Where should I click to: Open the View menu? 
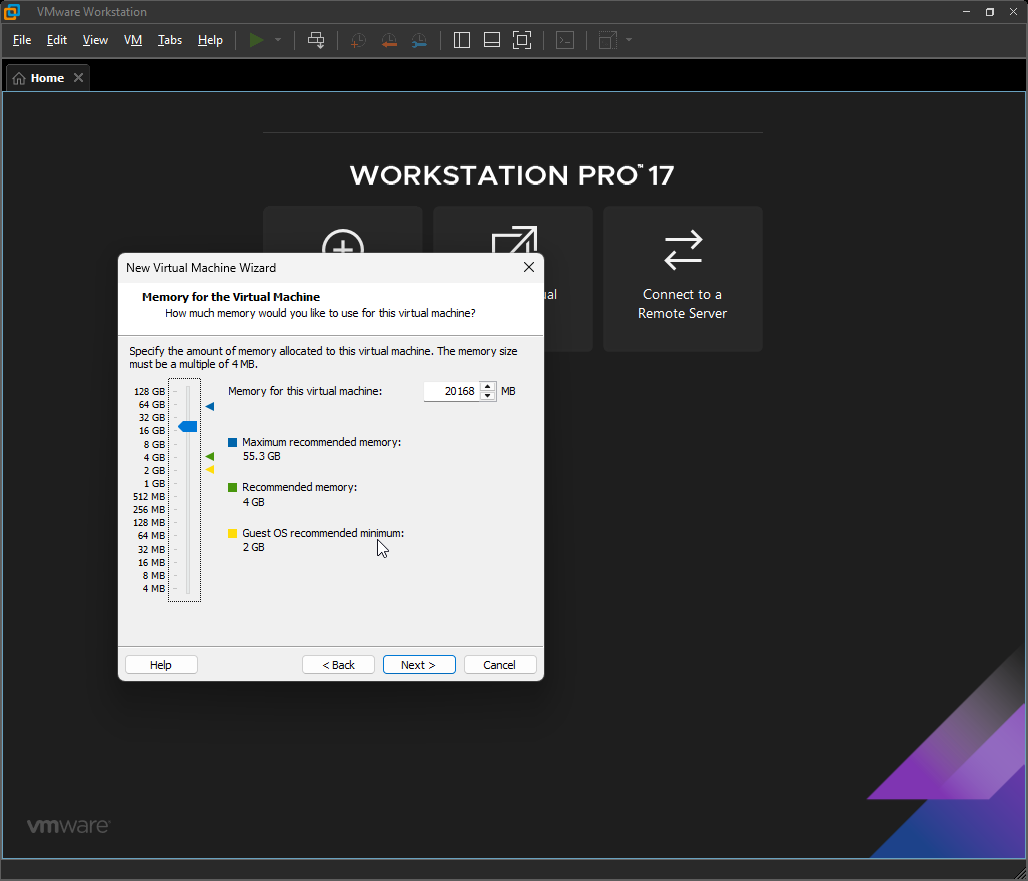coord(95,40)
